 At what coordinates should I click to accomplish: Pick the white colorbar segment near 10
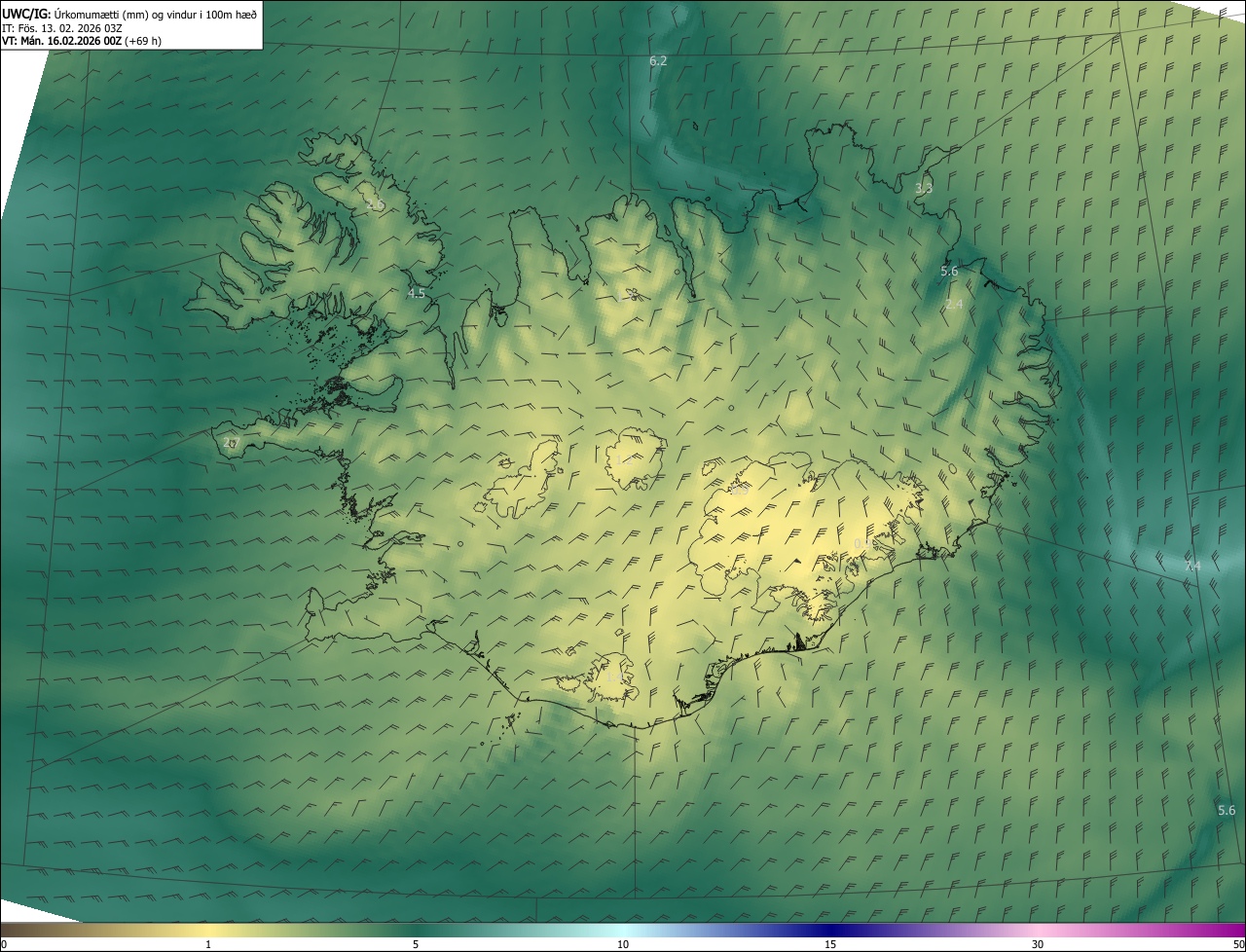click(623, 930)
